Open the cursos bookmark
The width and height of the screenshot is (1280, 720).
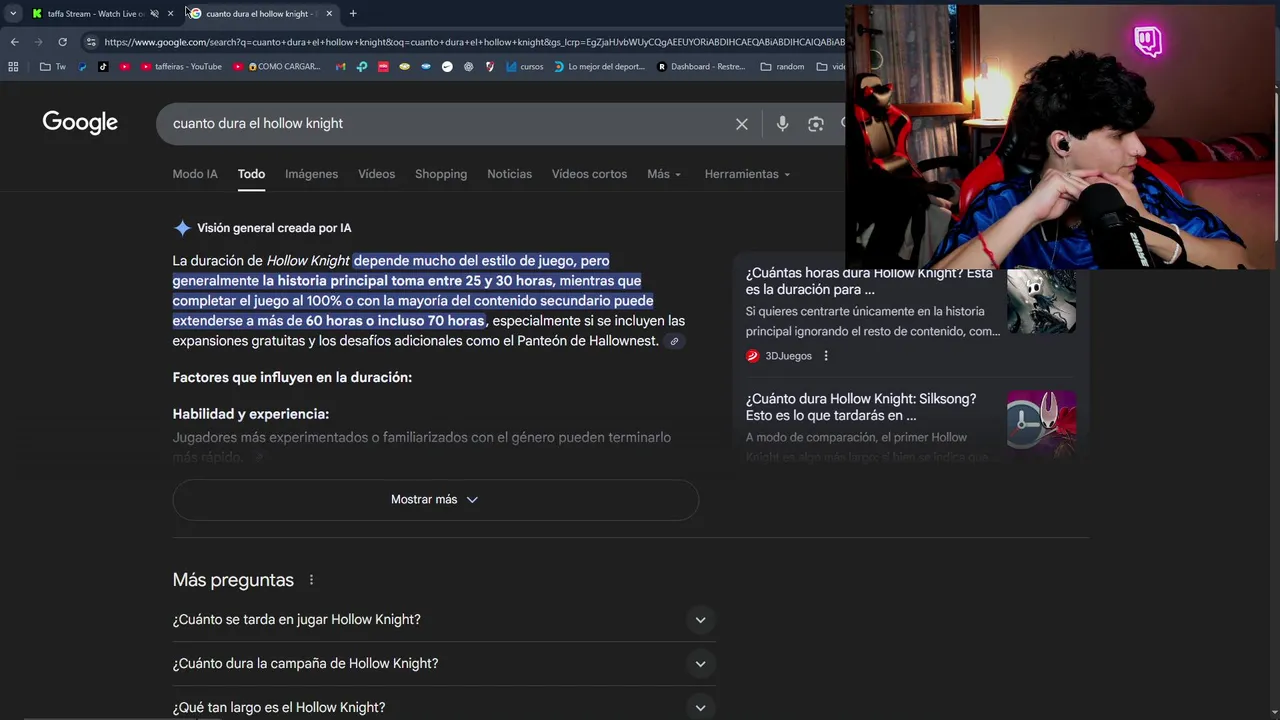524,67
